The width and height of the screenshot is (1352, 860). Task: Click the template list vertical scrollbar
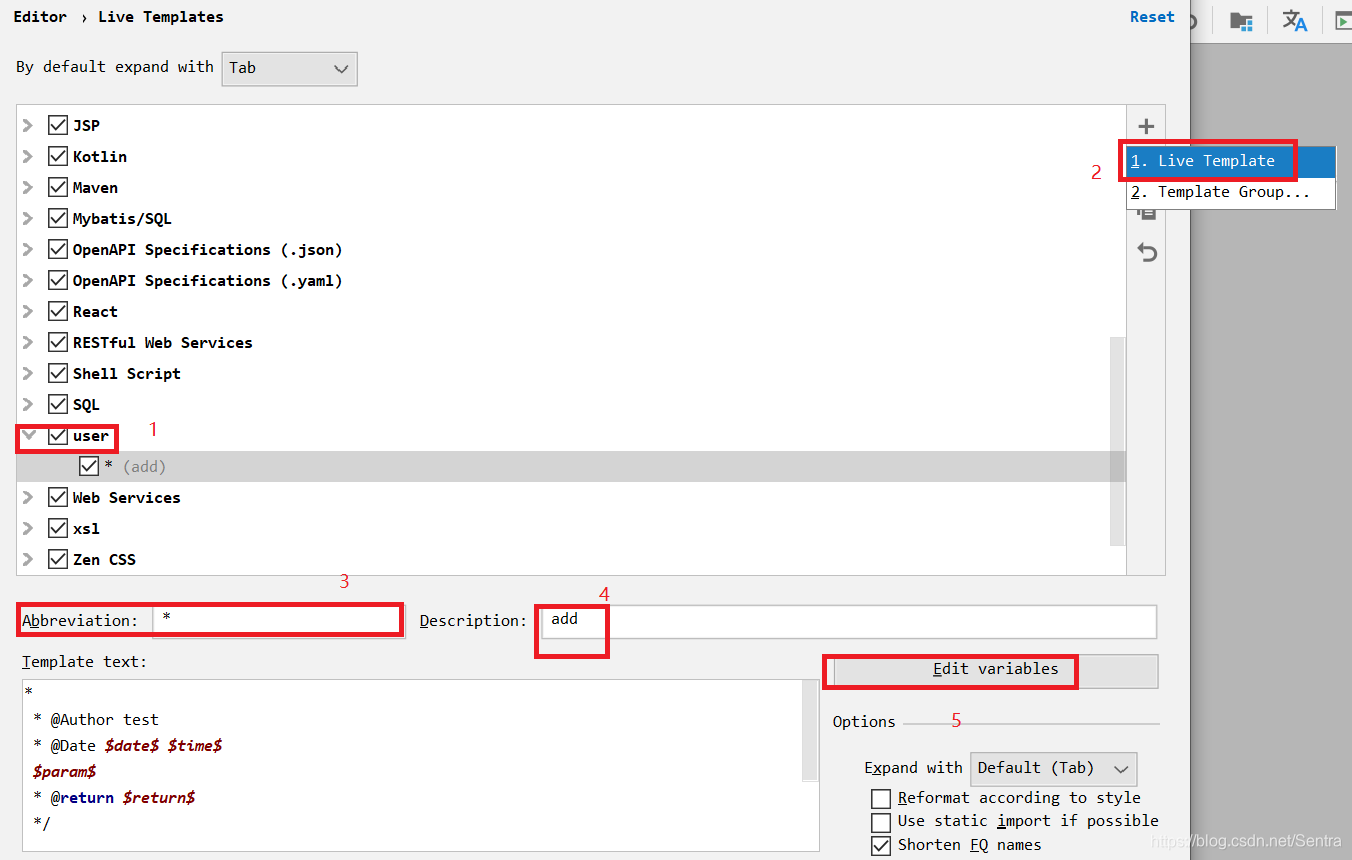coord(1117,441)
